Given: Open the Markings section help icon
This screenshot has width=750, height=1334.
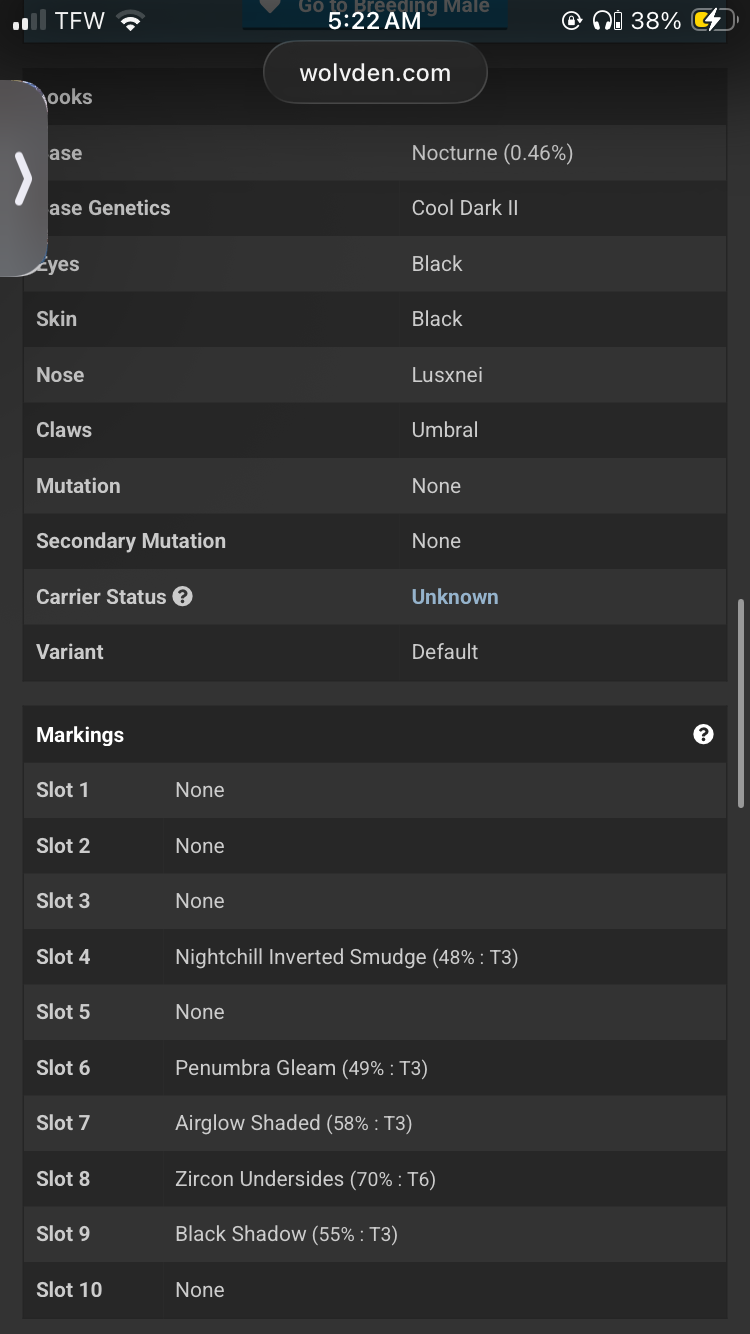Looking at the screenshot, I should click(x=703, y=735).
